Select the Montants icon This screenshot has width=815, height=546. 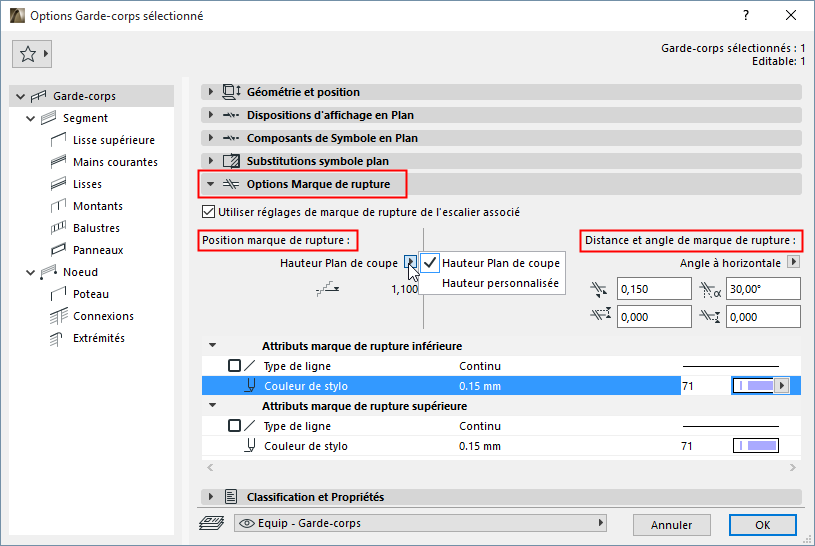click(58, 206)
